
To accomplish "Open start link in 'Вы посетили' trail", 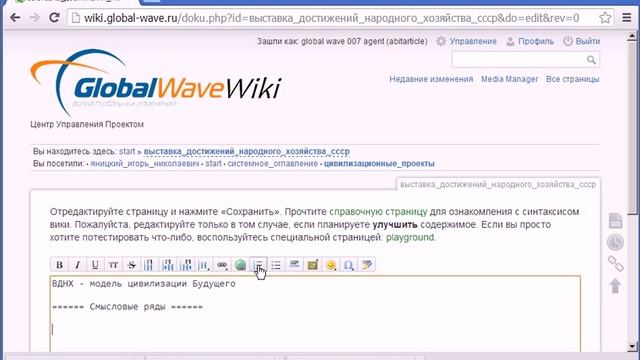I will click(x=213, y=164).
